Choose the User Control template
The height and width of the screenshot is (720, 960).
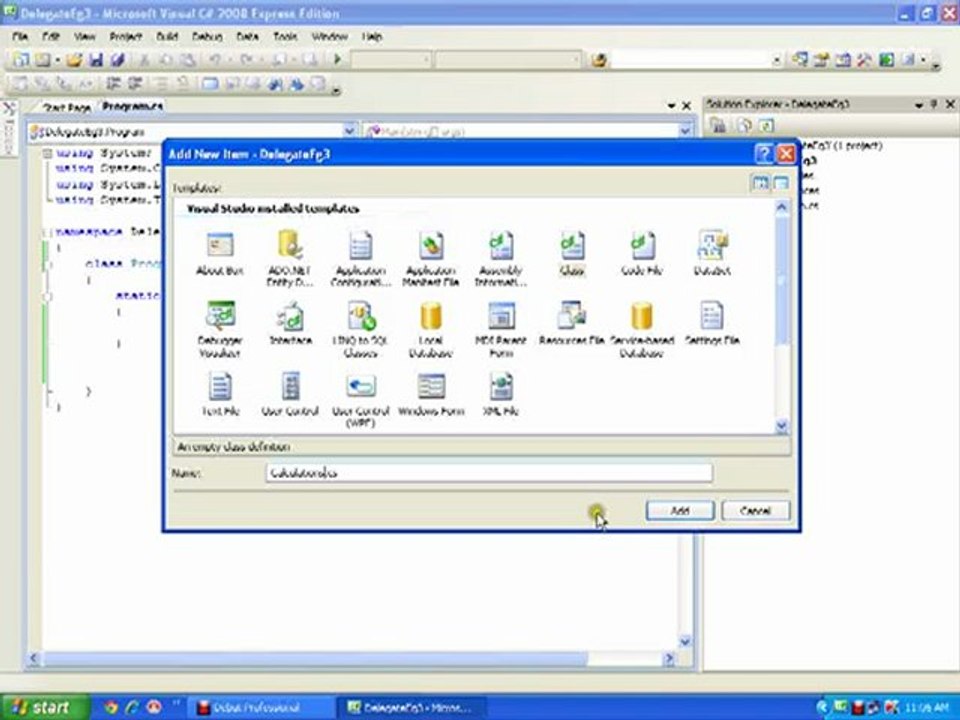290,394
